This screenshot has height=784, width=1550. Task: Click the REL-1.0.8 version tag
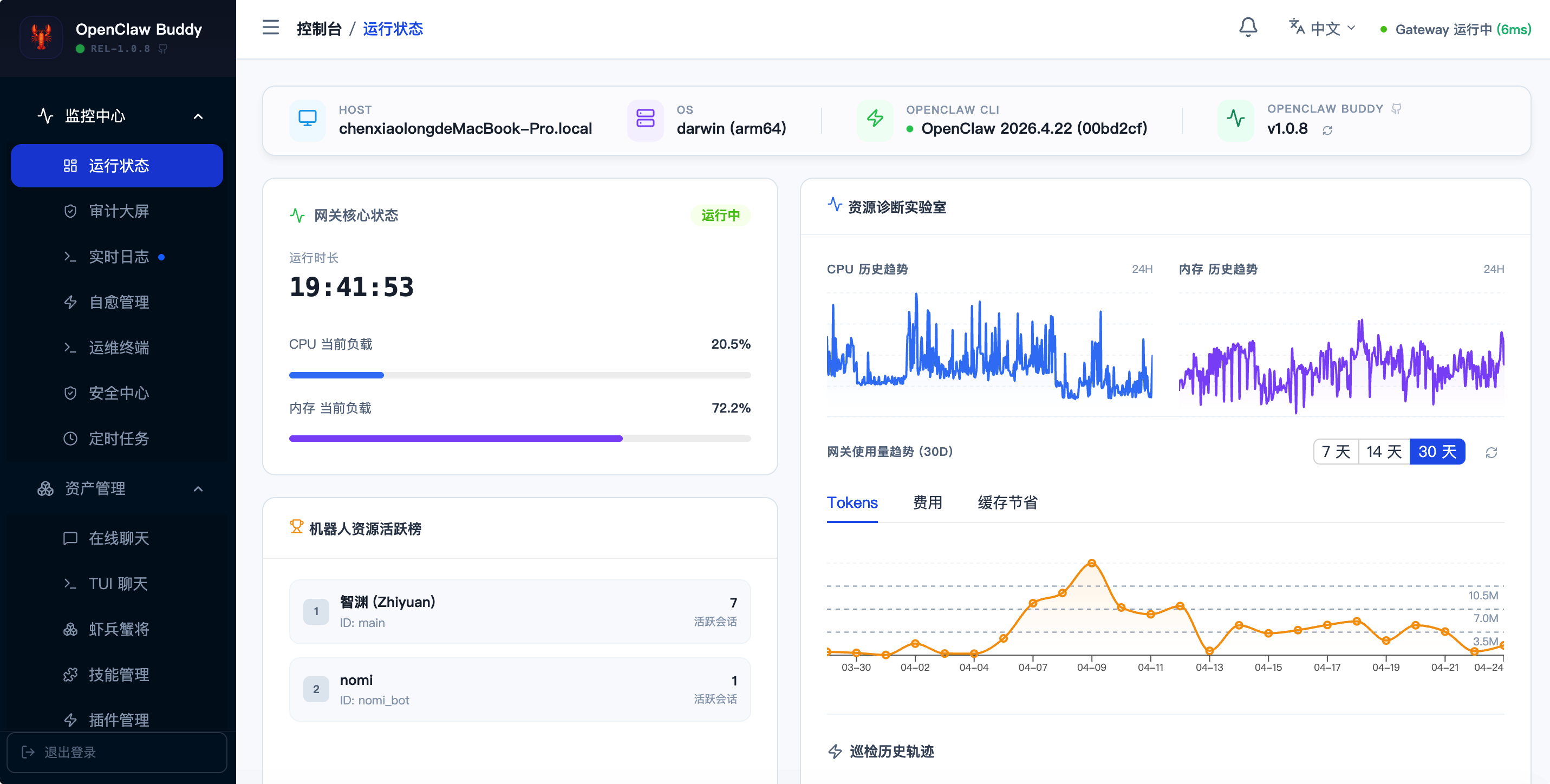120,49
